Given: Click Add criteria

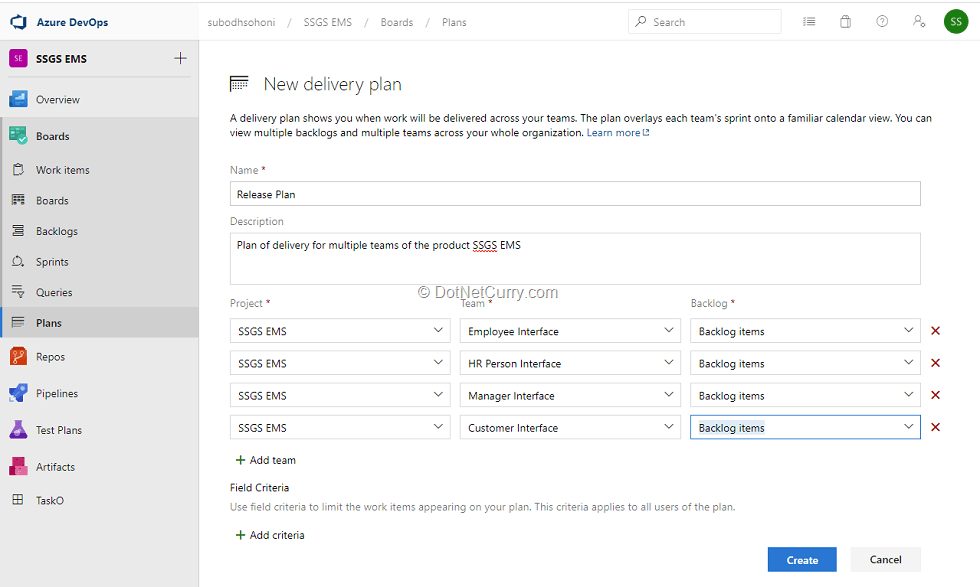Looking at the screenshot, I should click(x=270, y=535).
